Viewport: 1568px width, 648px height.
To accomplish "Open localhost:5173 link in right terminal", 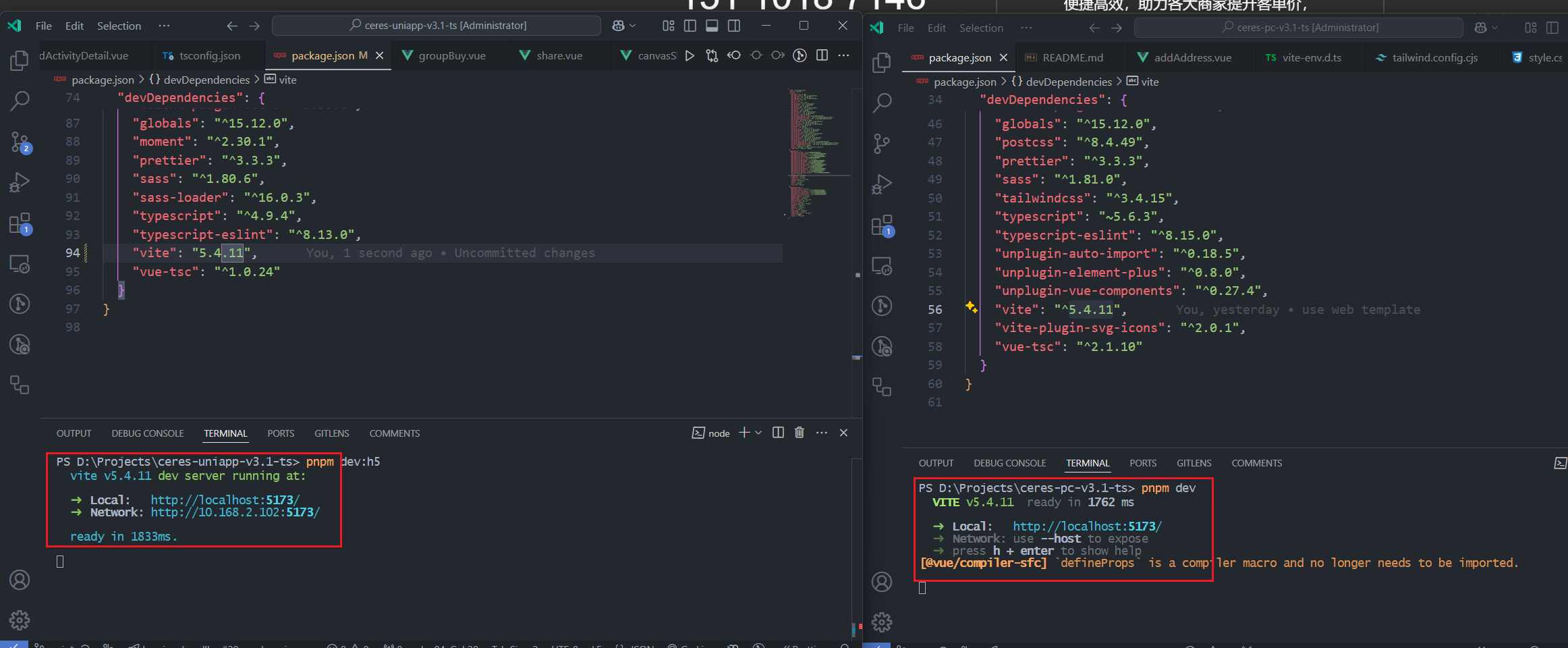I will [1088, 526].
